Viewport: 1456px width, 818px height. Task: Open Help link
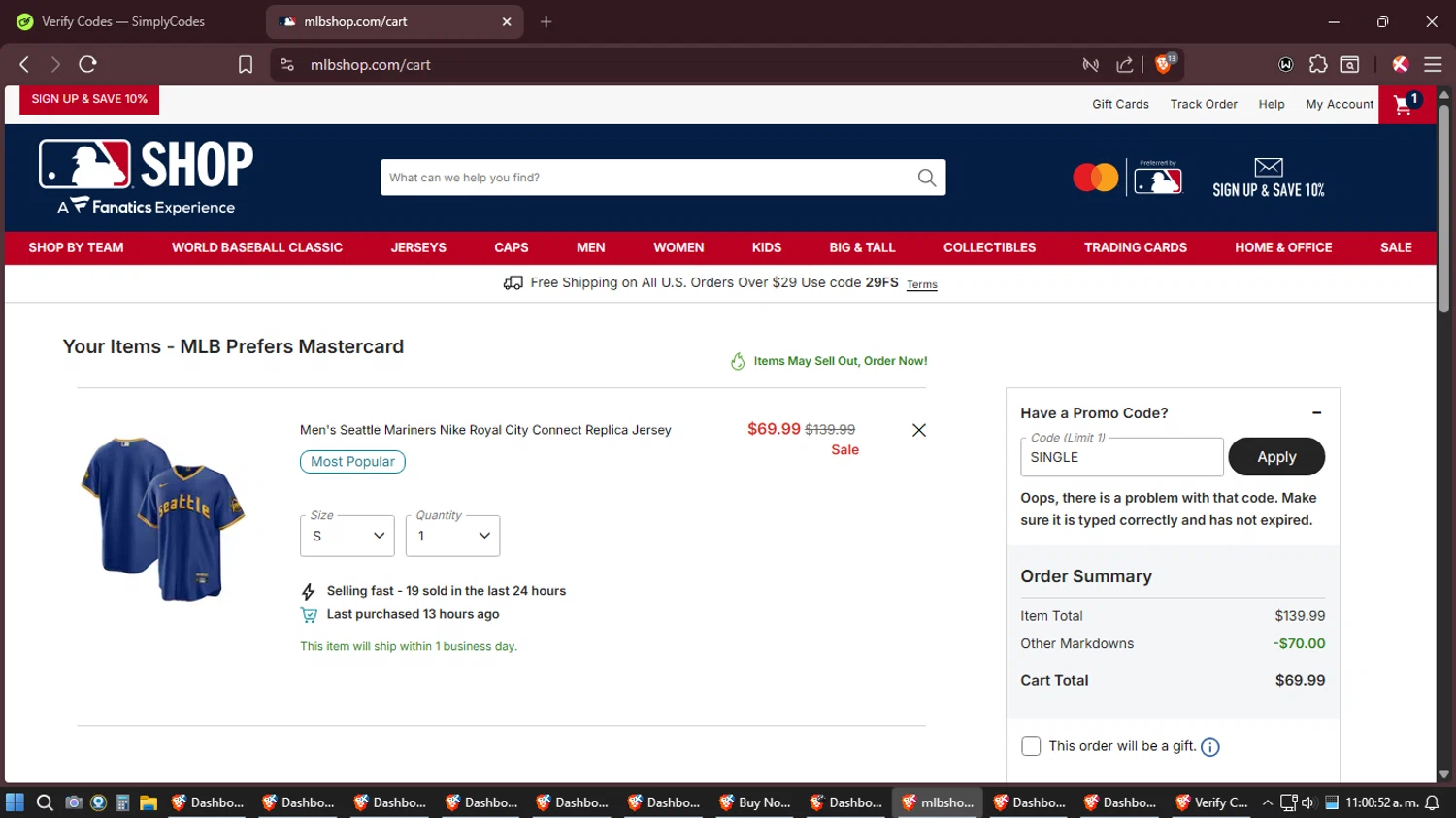pos(1272,104)
